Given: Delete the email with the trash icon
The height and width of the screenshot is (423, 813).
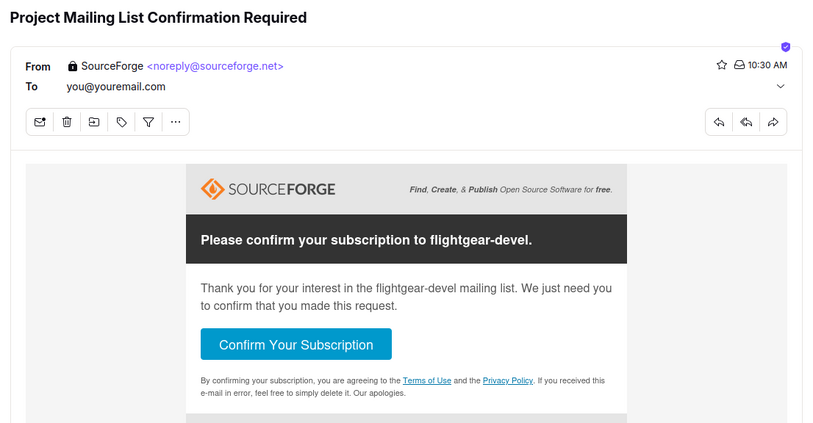Looking at the screenshot, I should 67,122.
